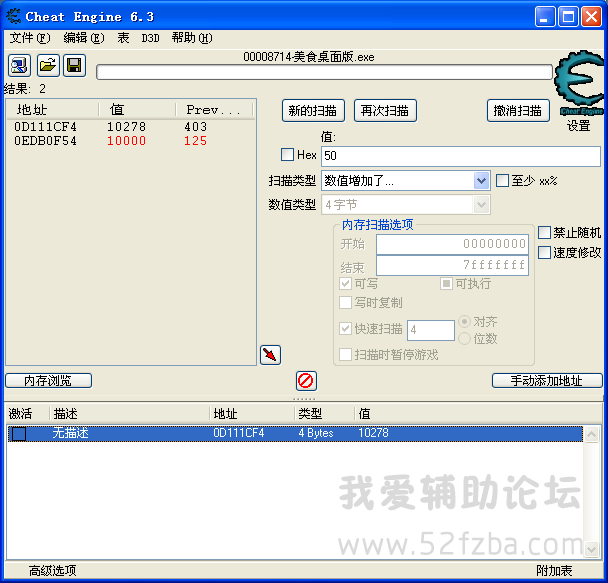This screenshot has height=583, width=608.
Task: Open the 帮助 menu
Action: [191, 38]
